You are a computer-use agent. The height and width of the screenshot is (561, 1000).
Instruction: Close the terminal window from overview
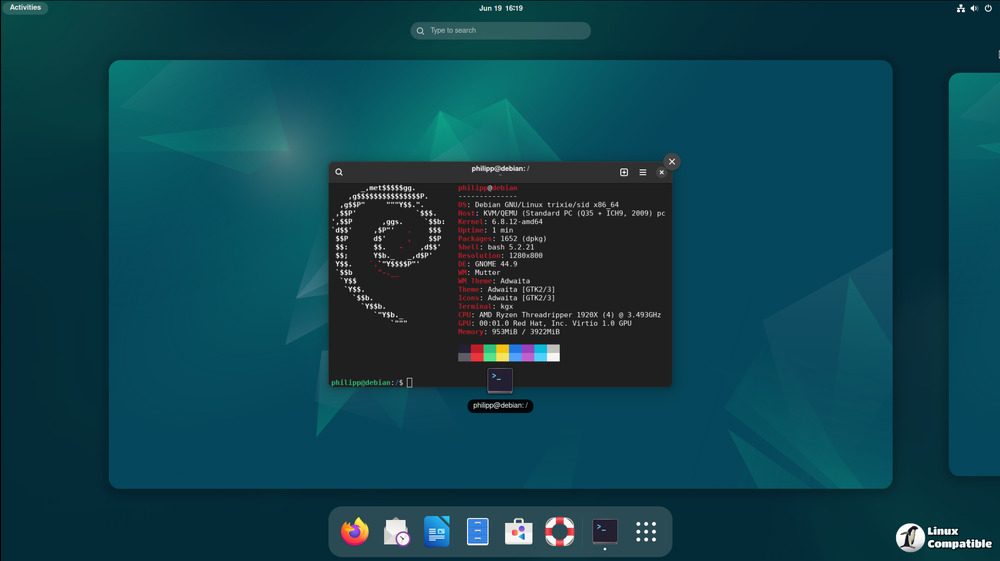[x=672, y=161]
